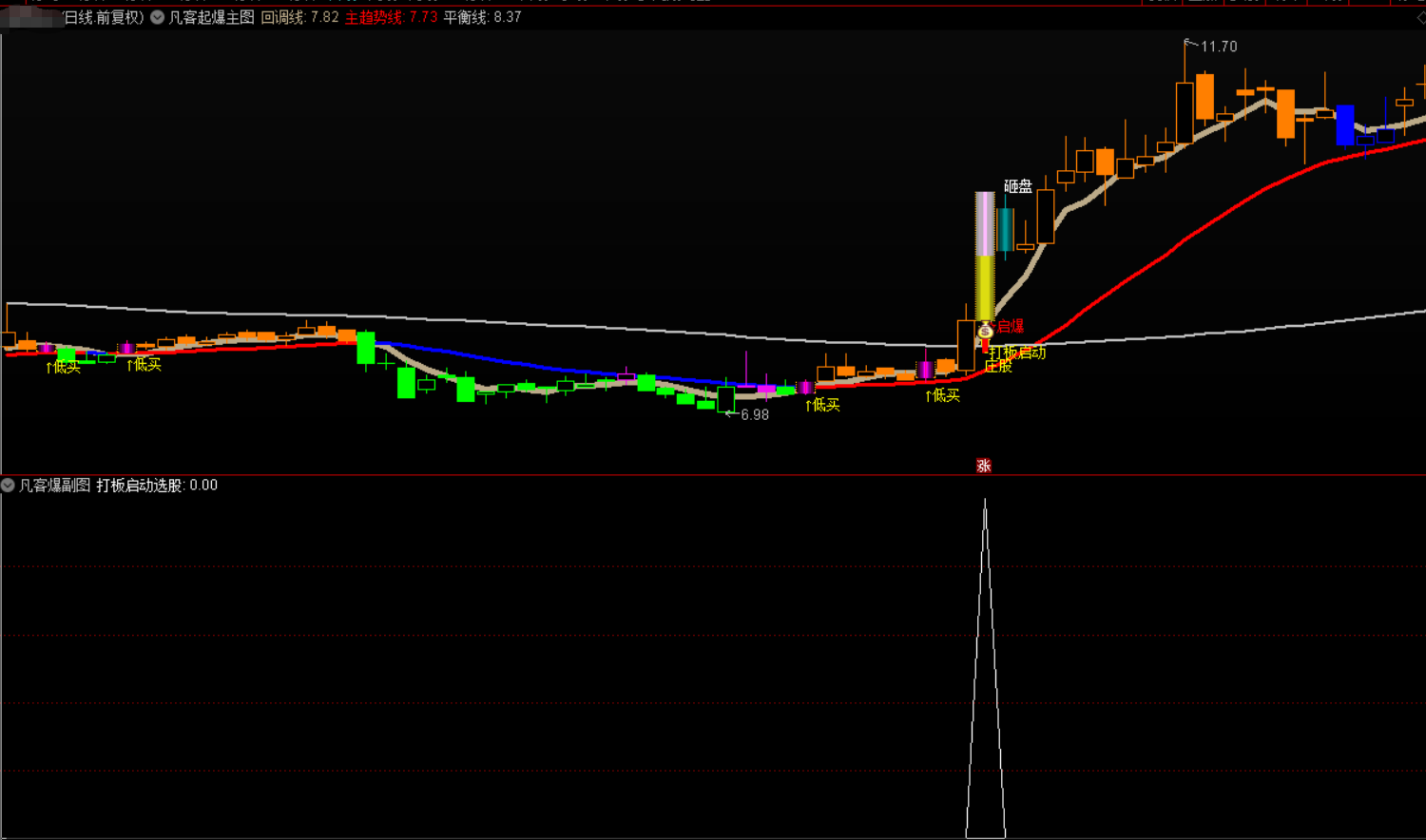Click the 低买 label just before the 启爆 candle
Viewport: 1426px width, 840px height.
click(x=943, y=395)
